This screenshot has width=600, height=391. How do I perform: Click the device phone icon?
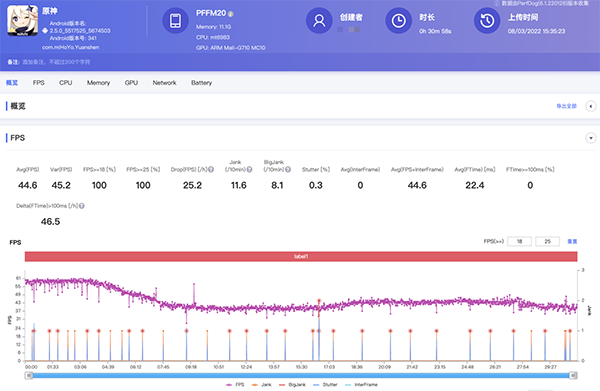tap(175, 21)
